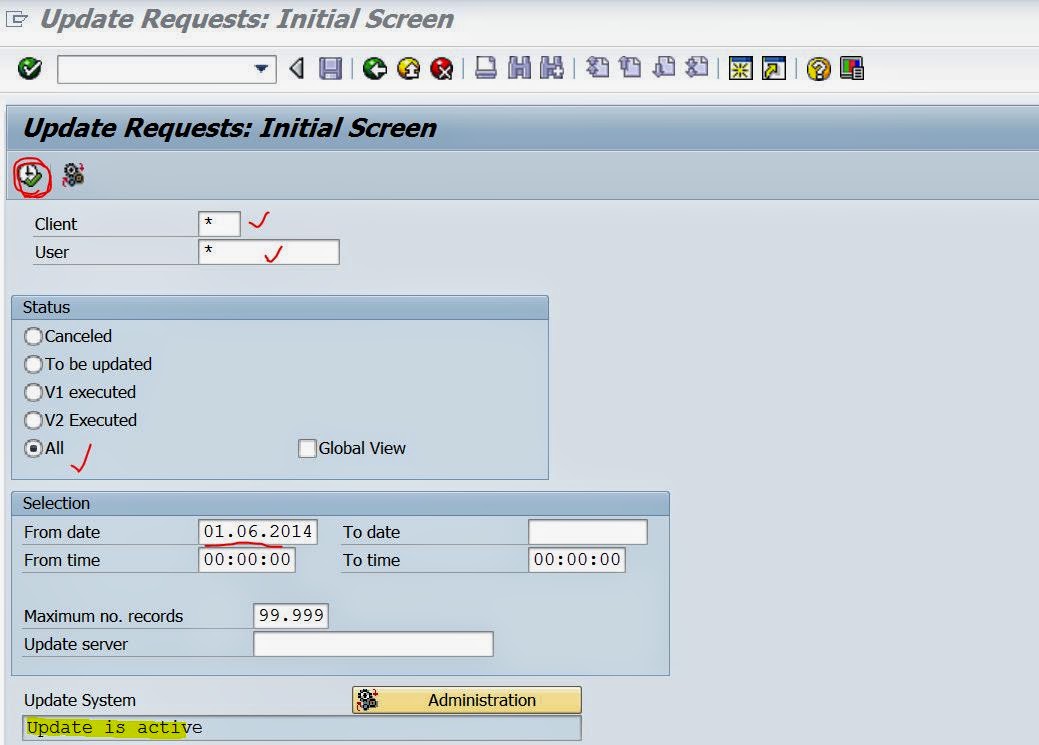Select the V1 executed status option
The width and height of the screenshot is (1039, 745).
point(33,392)
